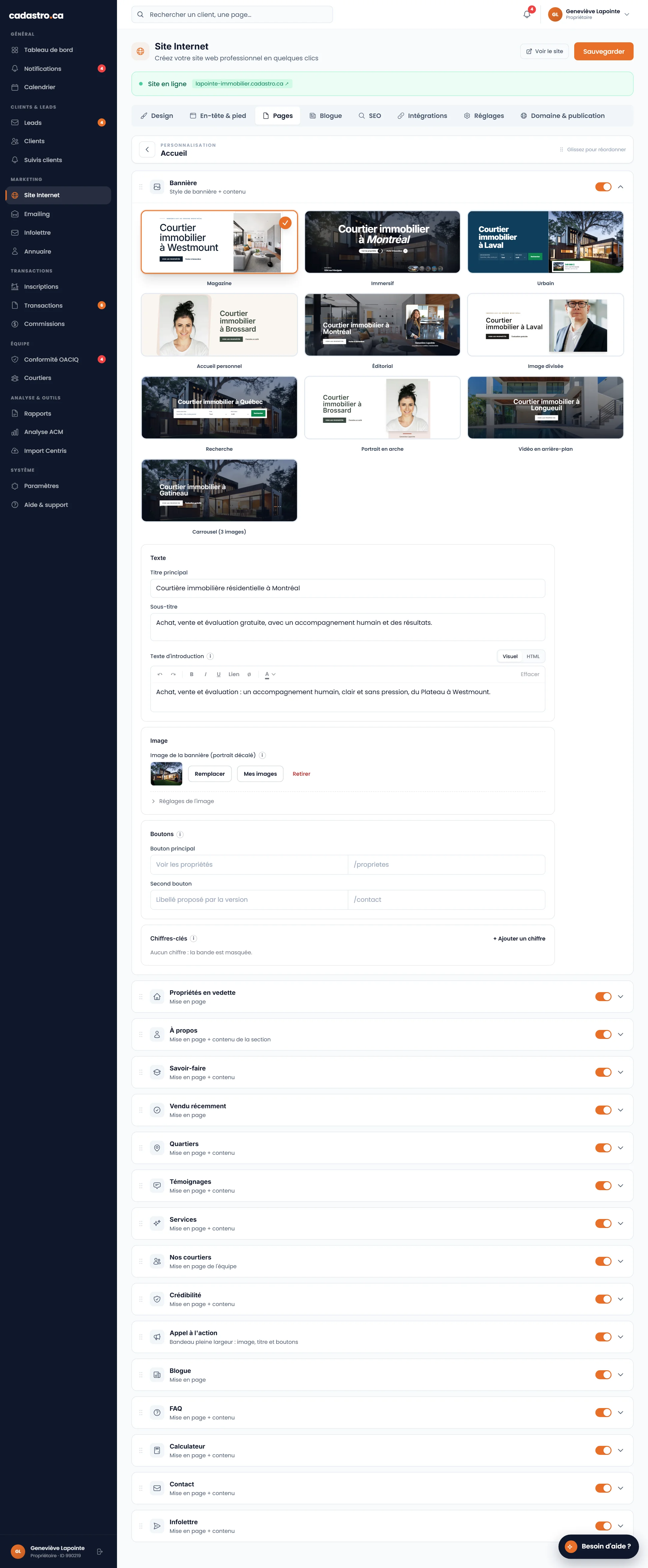This screenshot has width=648, height=1568.
Task: Click the Inscriptions sidebar icon
Action: (15, 287)
